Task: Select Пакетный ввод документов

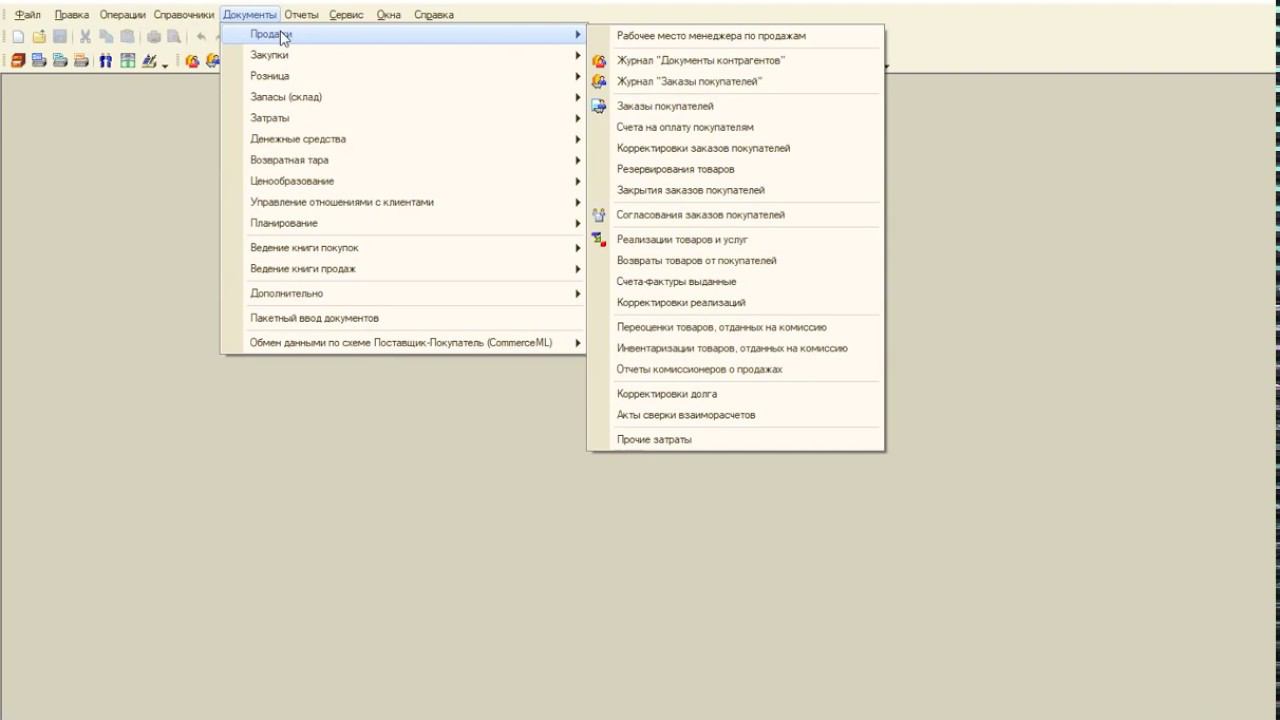Action: click(403, 318)
